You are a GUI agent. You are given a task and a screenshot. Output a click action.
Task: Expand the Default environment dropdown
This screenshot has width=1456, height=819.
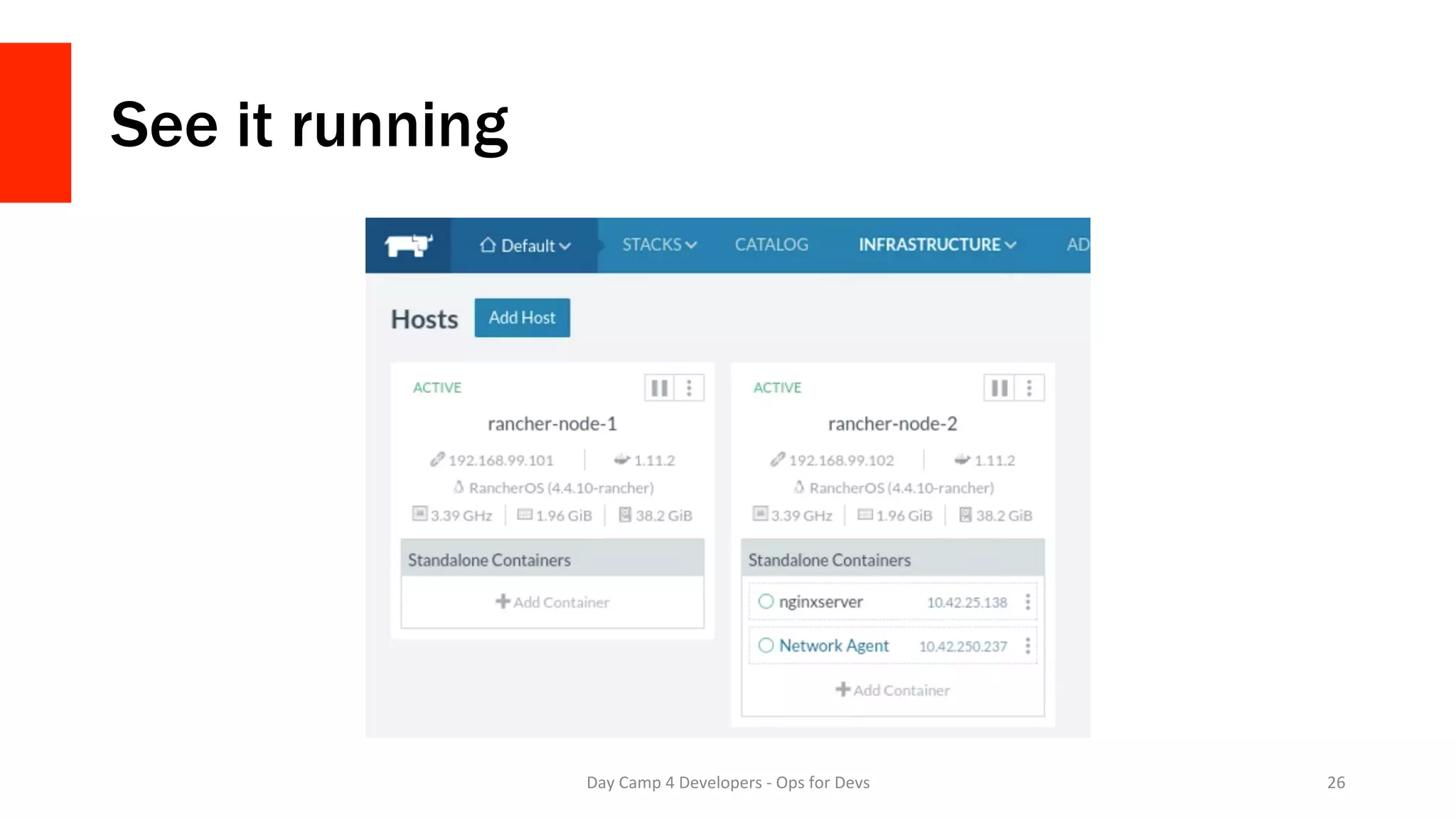point(525,246)
